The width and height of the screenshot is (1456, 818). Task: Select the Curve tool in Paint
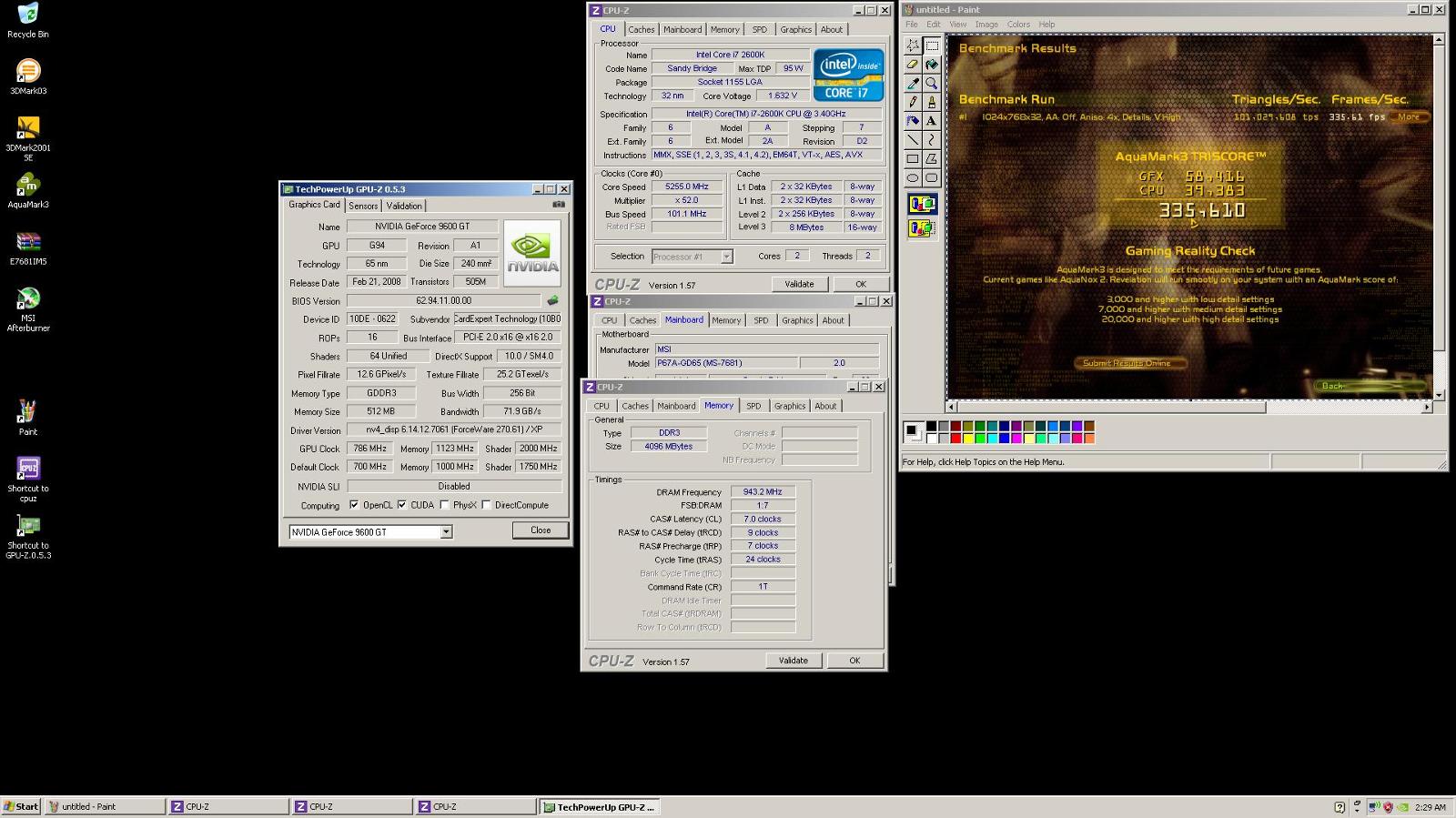932,140
